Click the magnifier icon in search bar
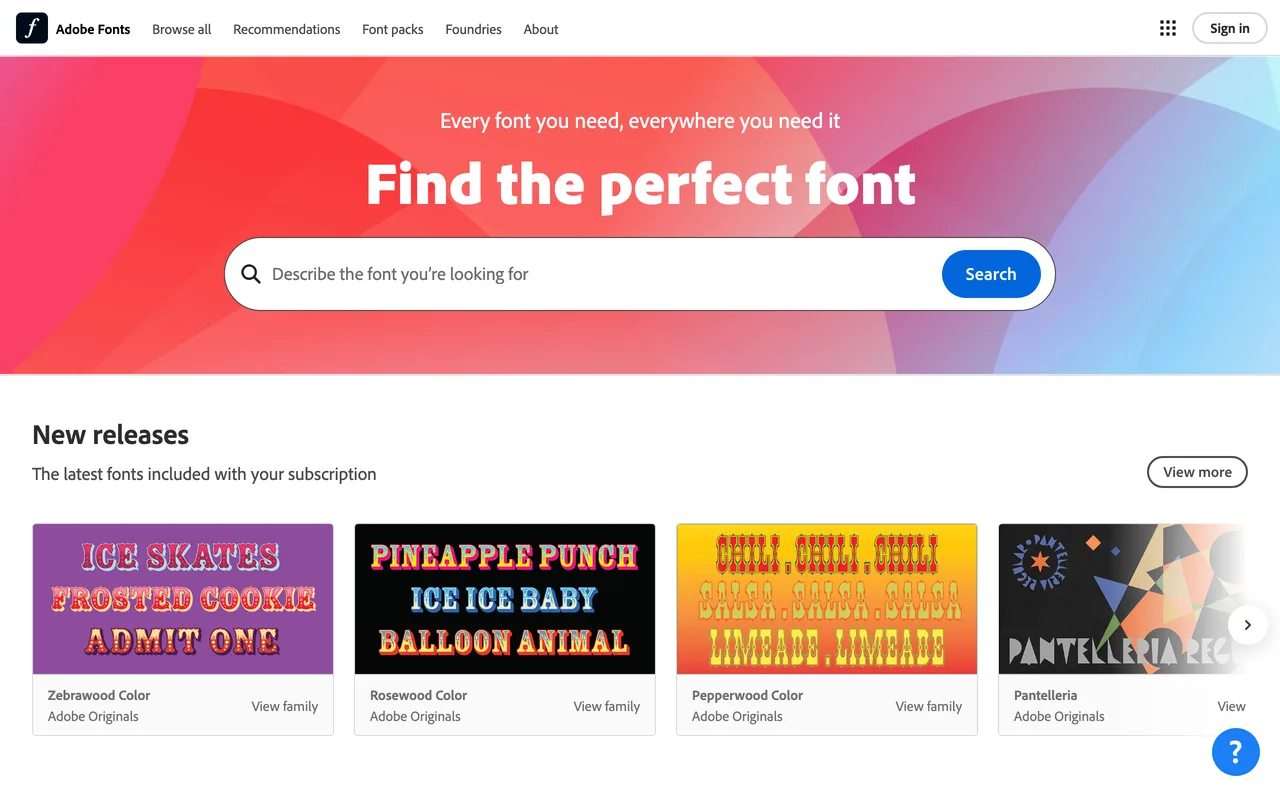The image size is (1280, 800). (251, 274)
